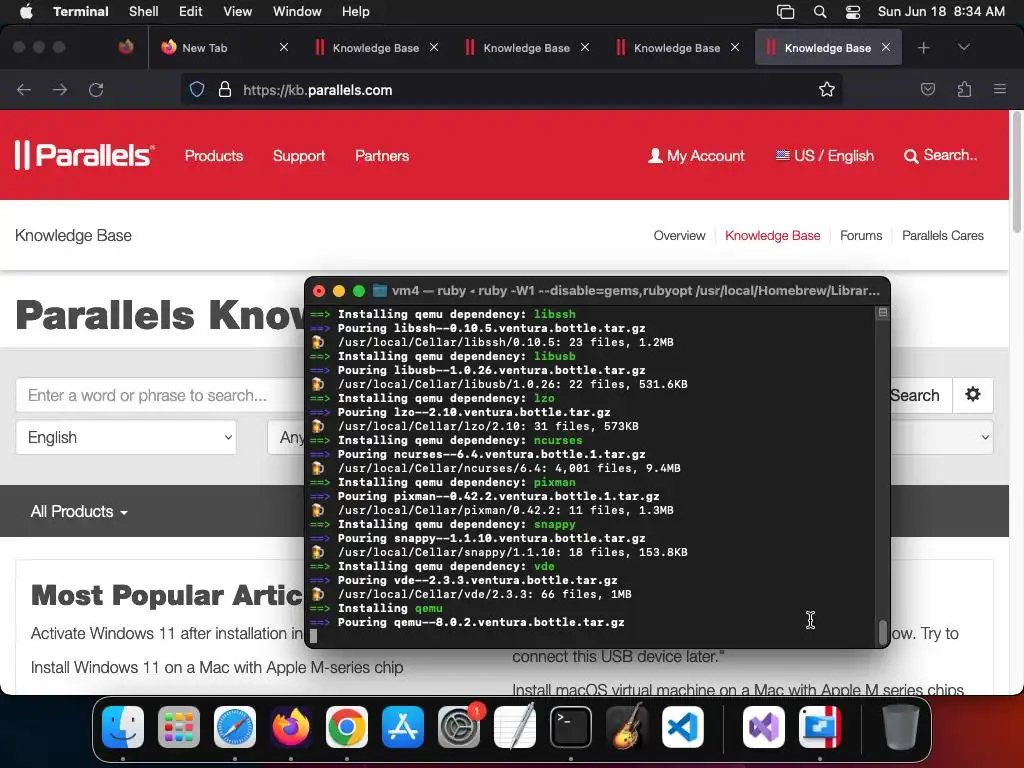Go to Parallels Cares
Viewport: 1024px width, 768px height.
click(x=942, y=236)
